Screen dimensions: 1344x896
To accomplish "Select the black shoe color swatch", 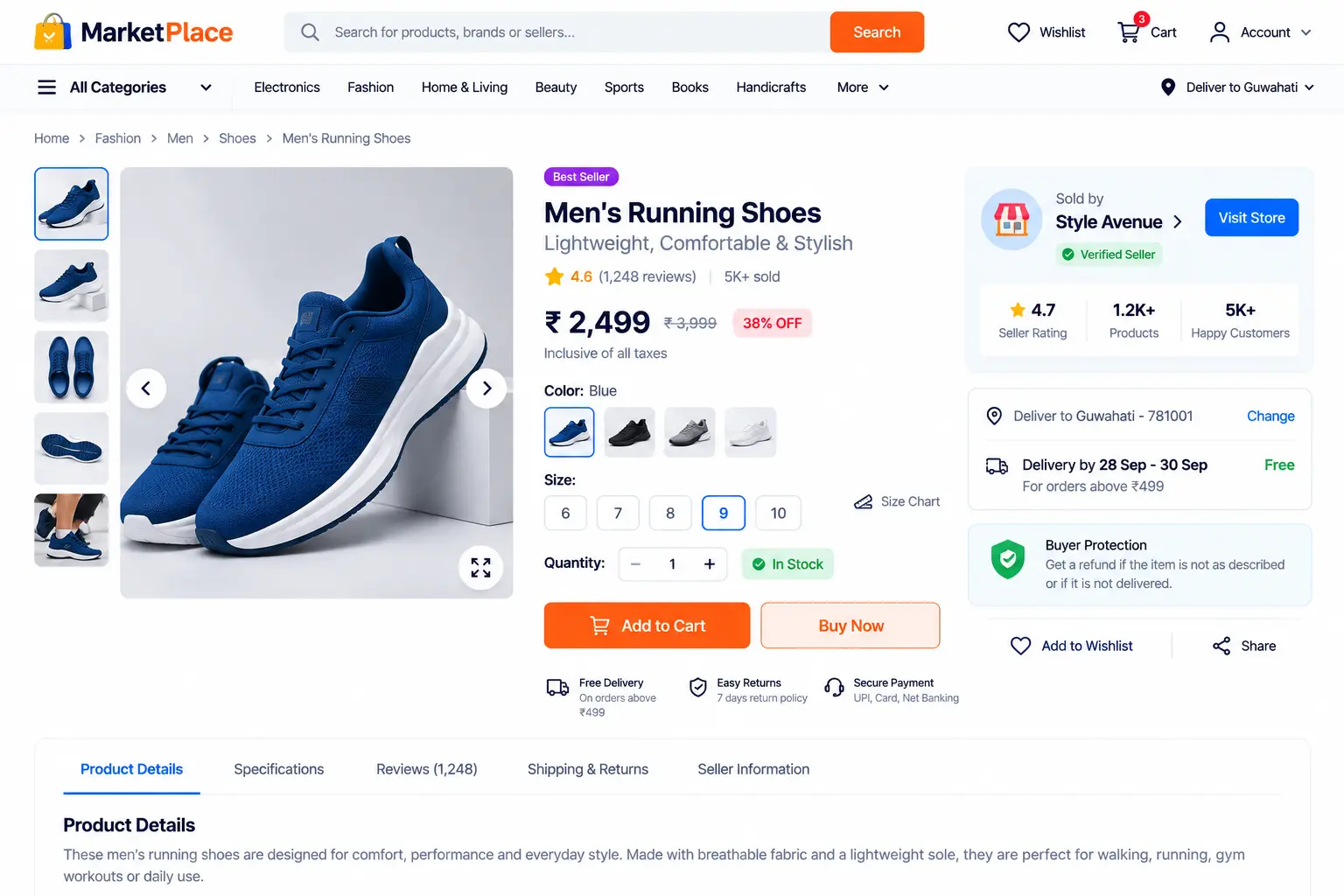I will pyautogui.click(x=629, y=432).
